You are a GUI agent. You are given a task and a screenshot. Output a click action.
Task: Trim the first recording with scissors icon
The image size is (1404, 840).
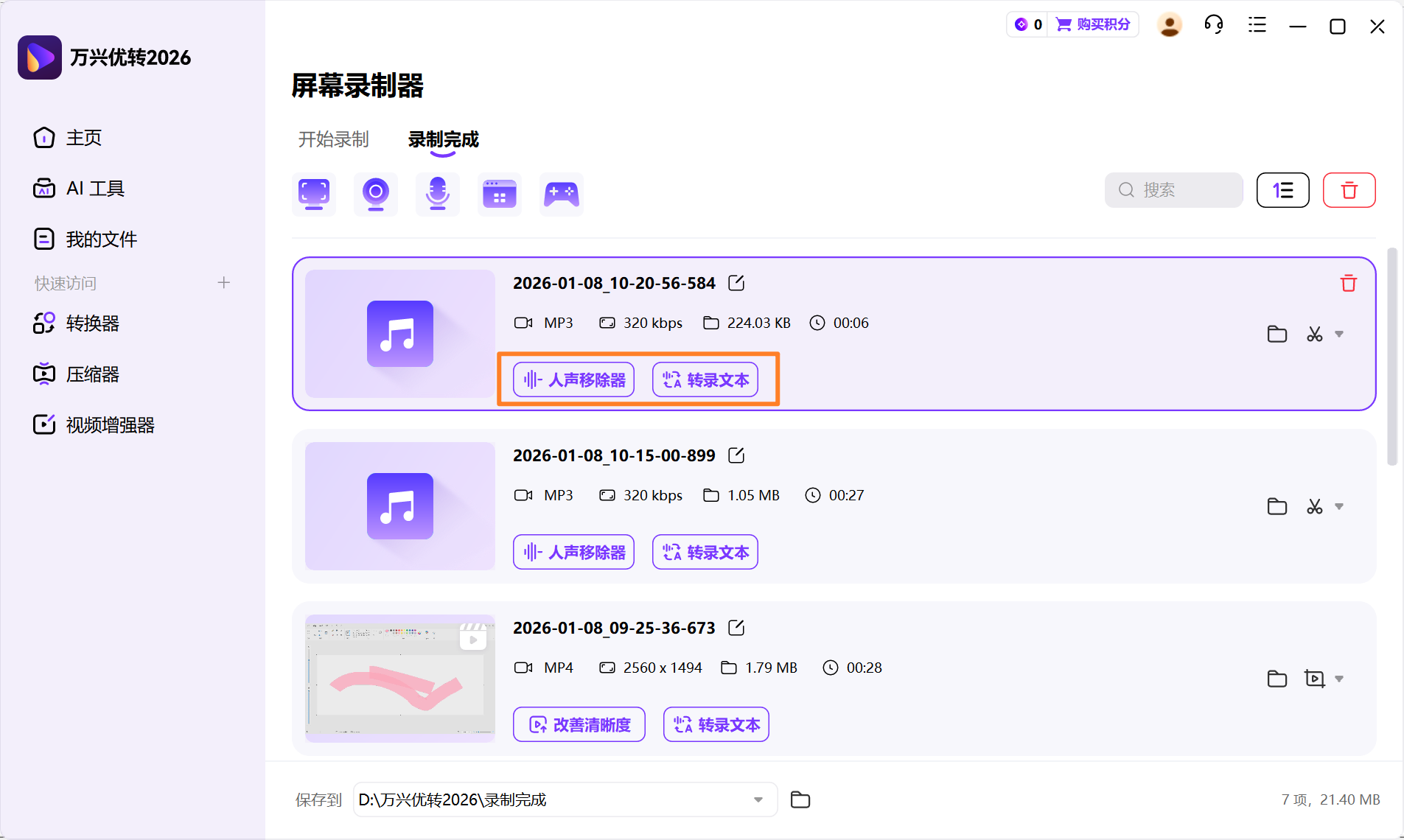point(1315,334)
